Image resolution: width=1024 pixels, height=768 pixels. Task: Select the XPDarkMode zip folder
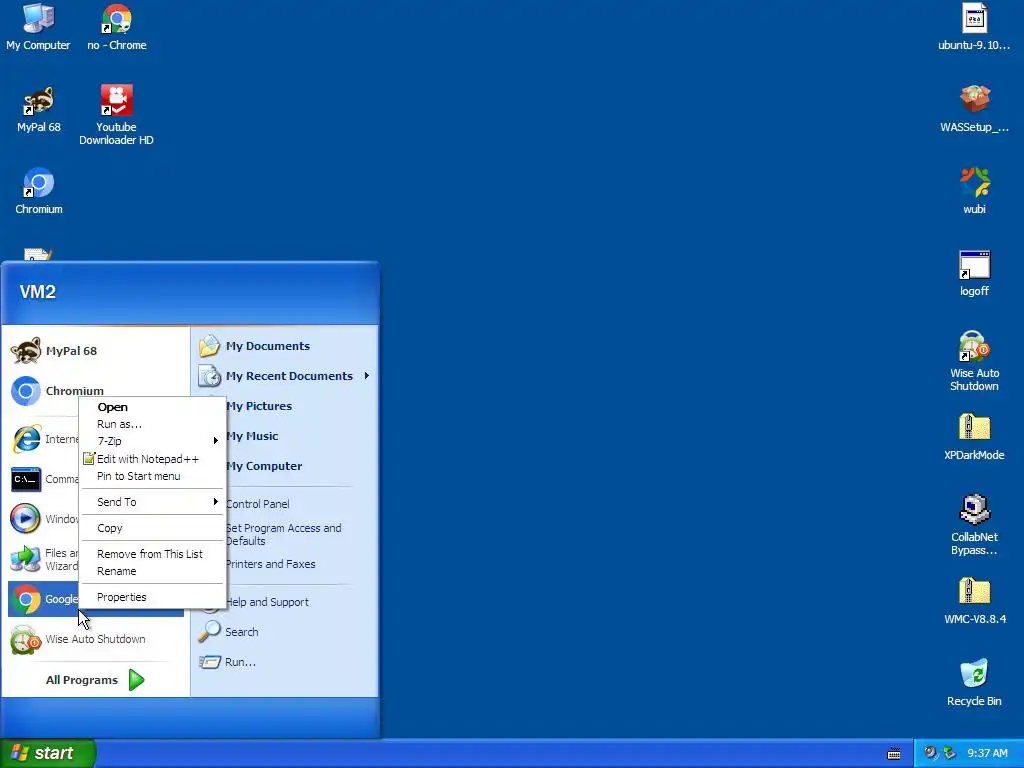pos(974,437)
